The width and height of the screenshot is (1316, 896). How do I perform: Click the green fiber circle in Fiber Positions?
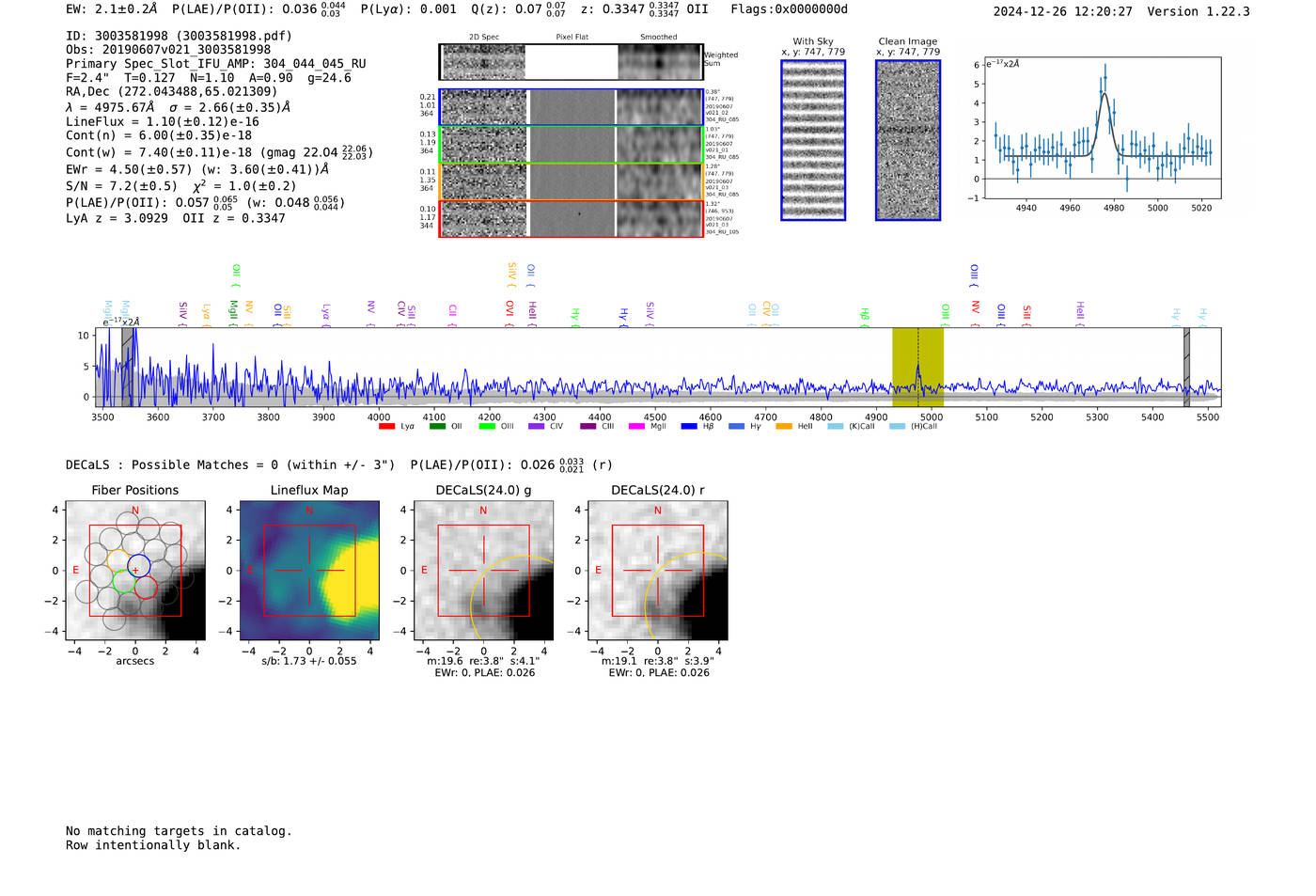123,580
